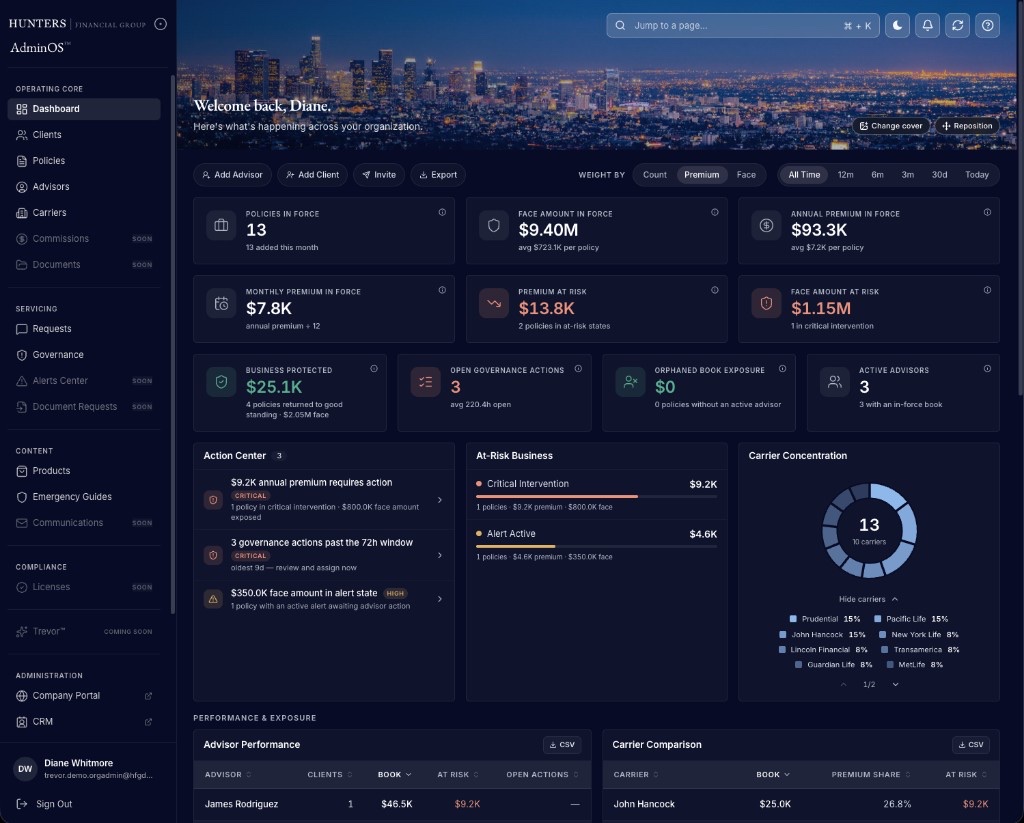
Task: Open info icon on Annual Premium In Force card
Action: tap(987, 212)
